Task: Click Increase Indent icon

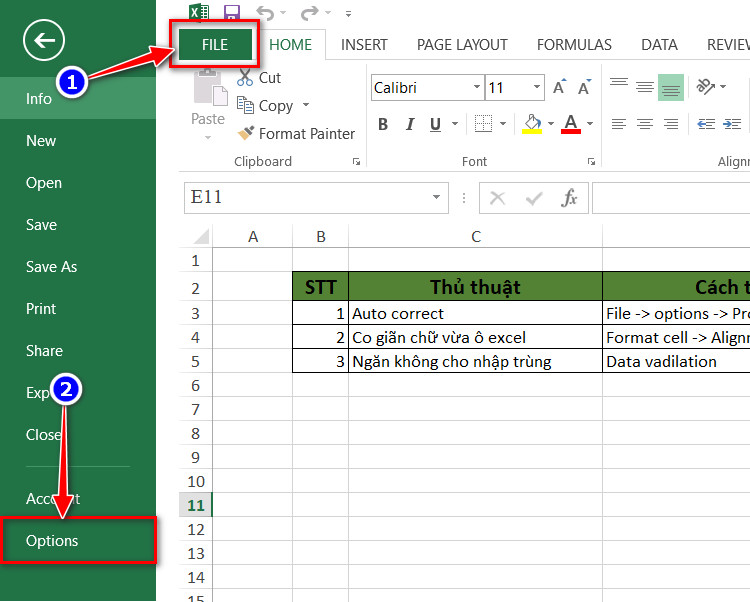Action: click(x=732, y=124)
